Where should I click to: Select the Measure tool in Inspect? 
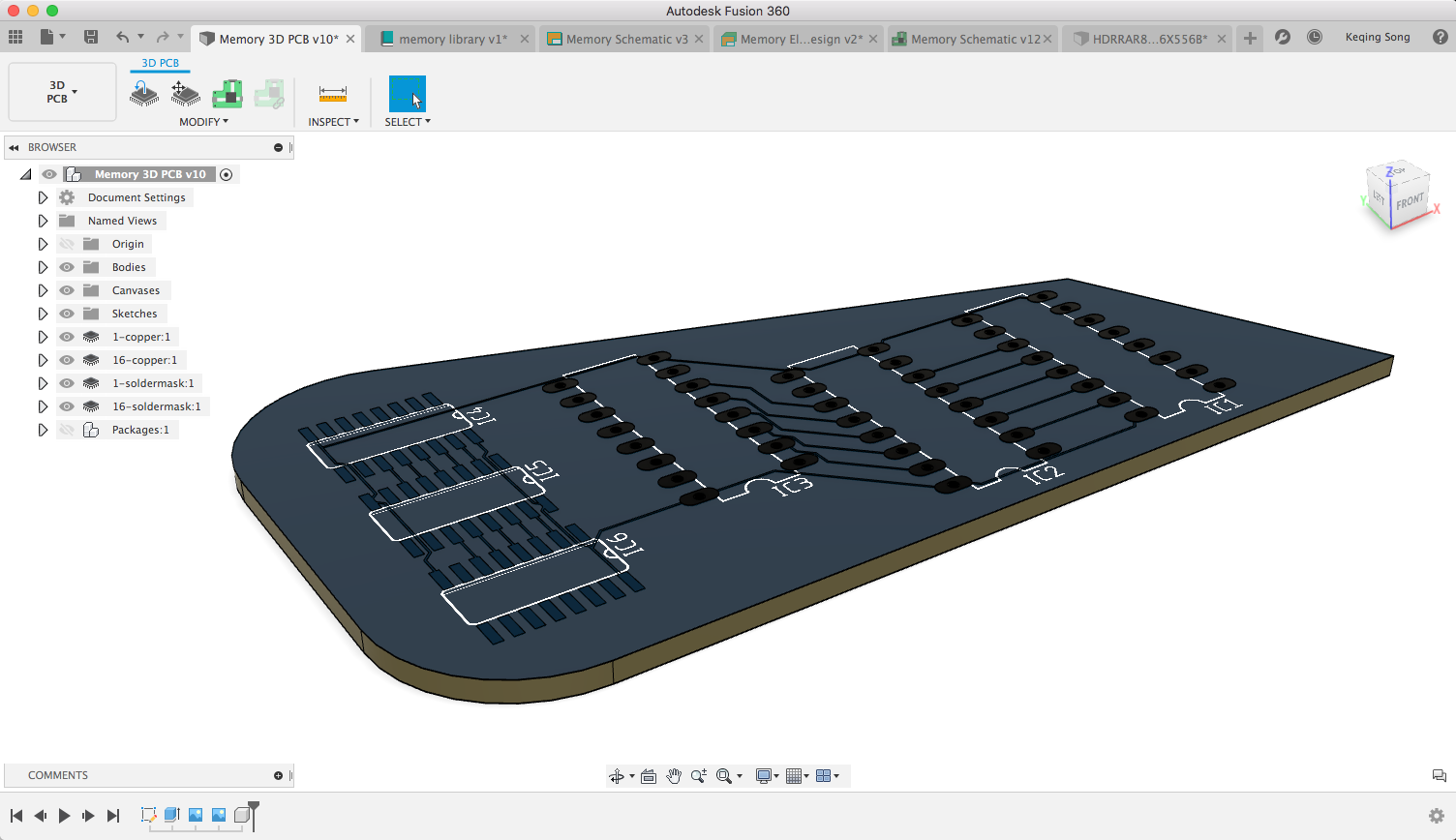tap(332, 94)
